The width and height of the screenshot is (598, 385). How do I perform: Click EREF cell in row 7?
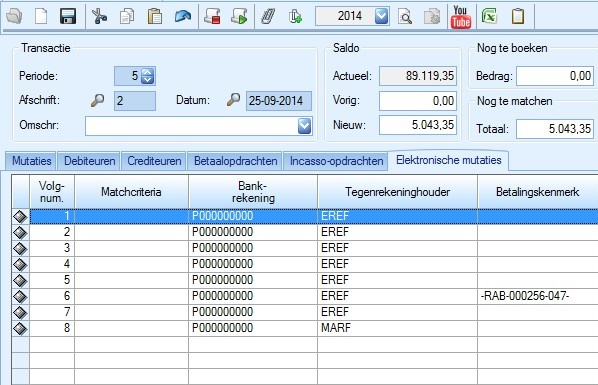397,312
